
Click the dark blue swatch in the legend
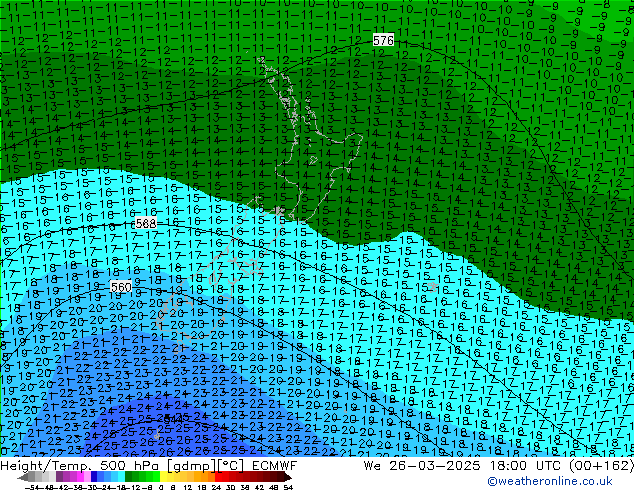[x=94, y=476]
